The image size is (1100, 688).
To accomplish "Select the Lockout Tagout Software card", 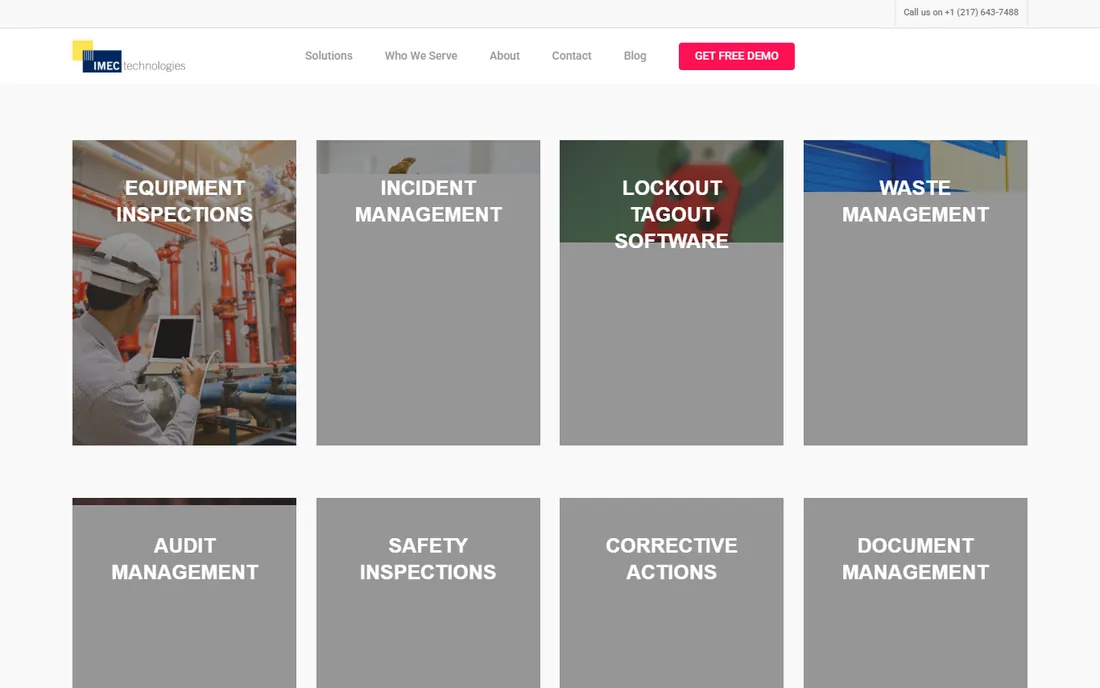I will pos(671,292).
